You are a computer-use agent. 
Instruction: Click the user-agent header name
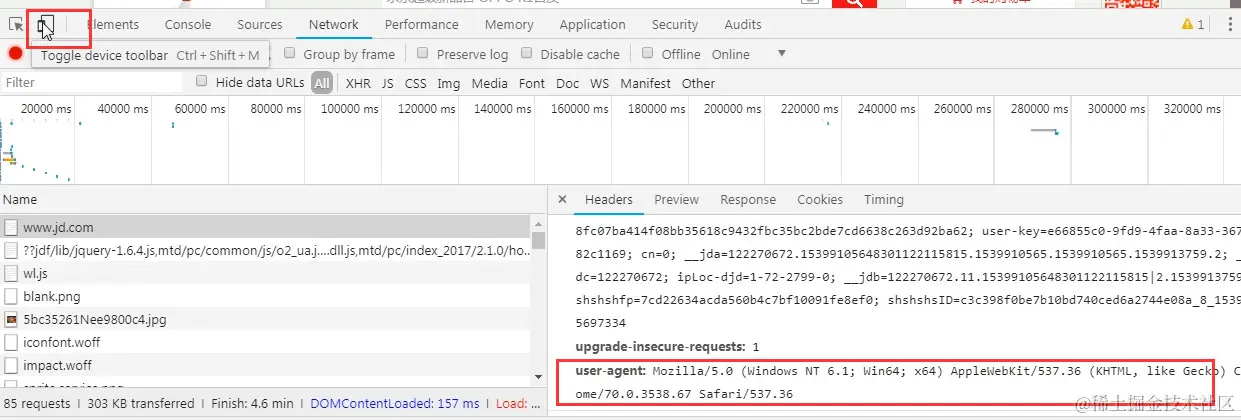click(611, 372)
